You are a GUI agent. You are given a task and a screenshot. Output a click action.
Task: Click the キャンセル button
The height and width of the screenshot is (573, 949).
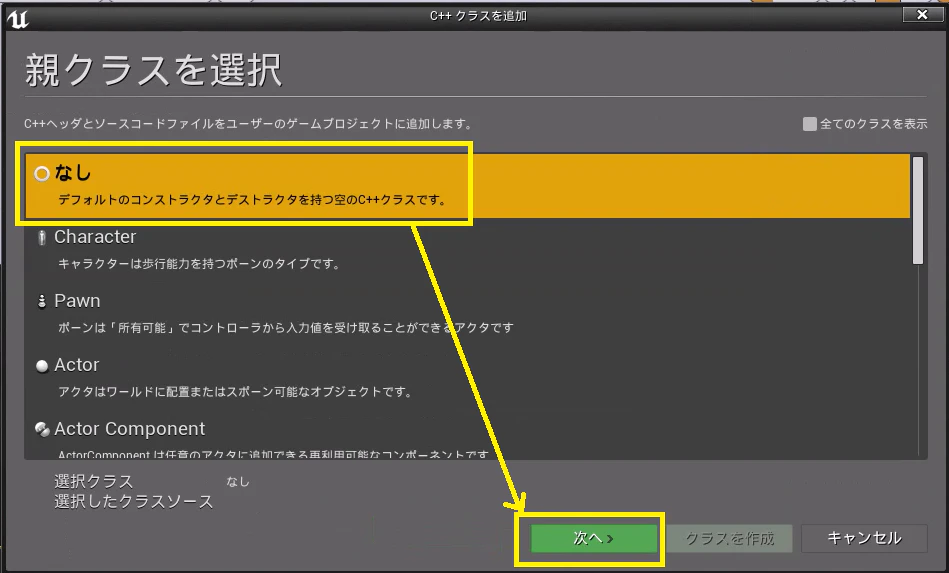tap(864, 538)
